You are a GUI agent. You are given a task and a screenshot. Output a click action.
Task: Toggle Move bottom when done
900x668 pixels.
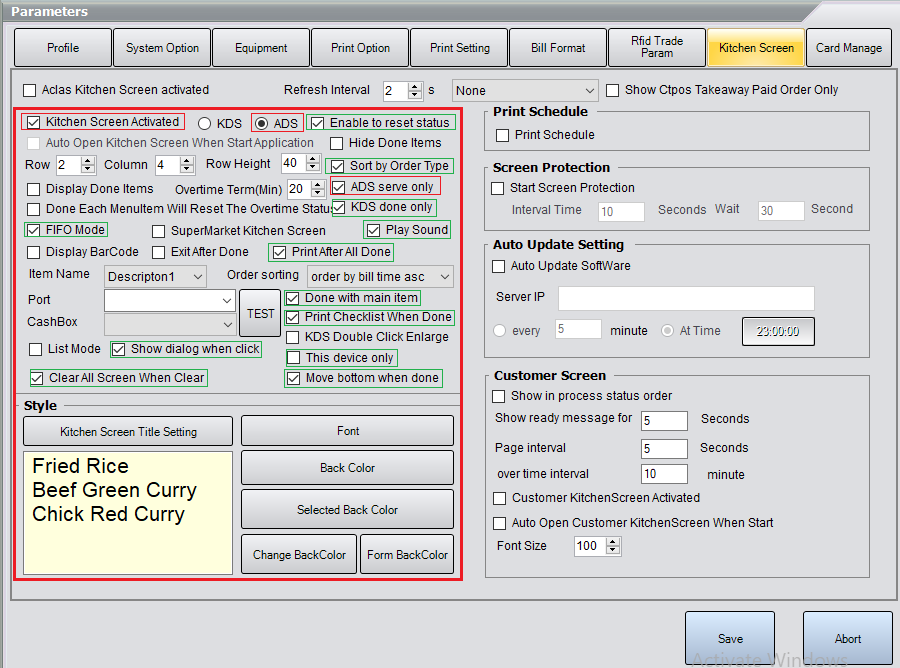coord(293,378)
